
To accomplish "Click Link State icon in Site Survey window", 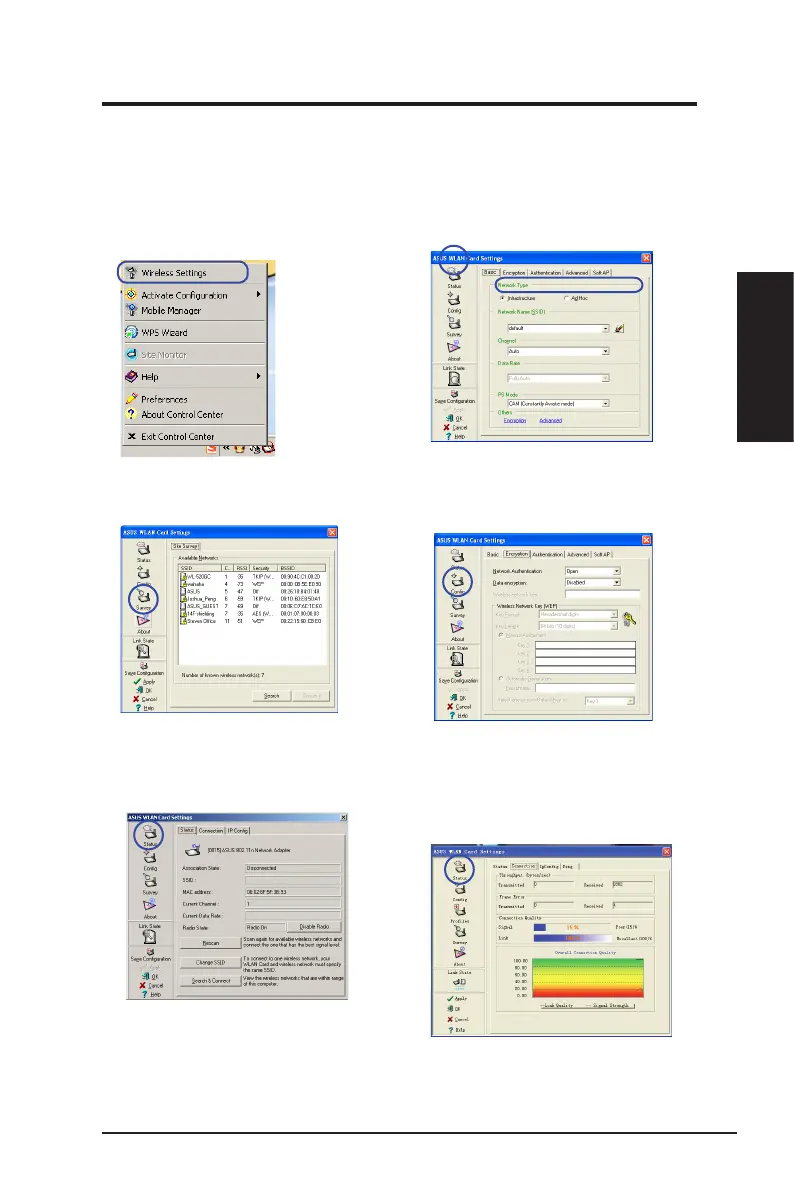I will pyautogui.click(x=143, y=651).
